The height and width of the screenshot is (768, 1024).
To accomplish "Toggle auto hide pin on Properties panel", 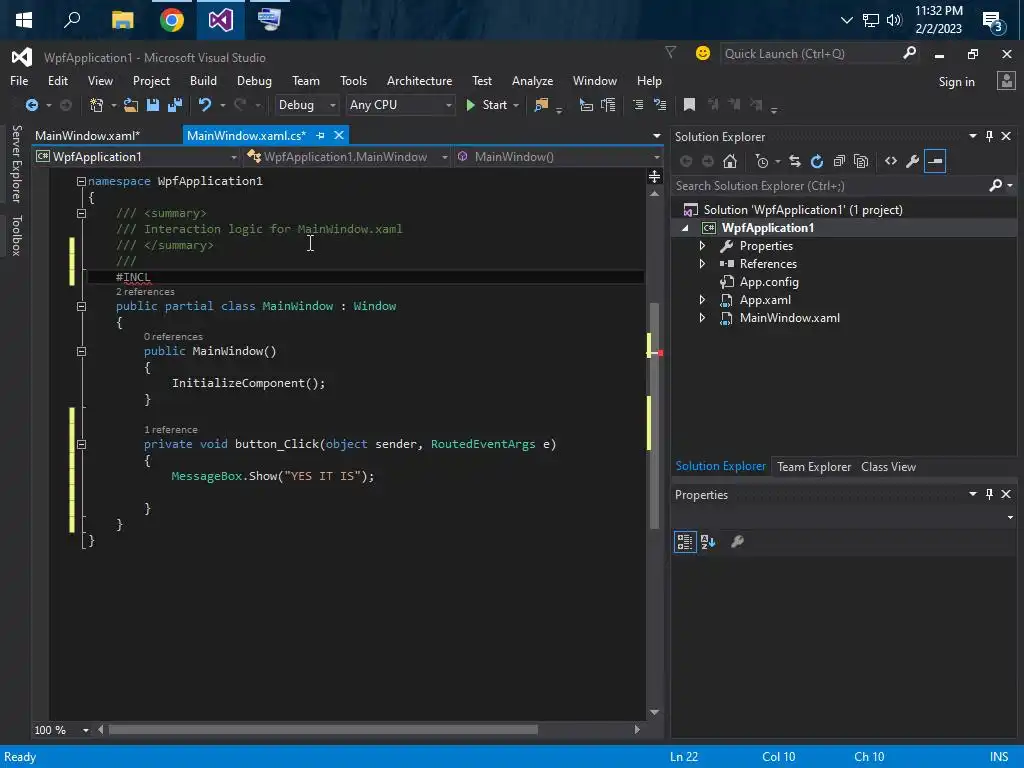I will pos(989,494).
